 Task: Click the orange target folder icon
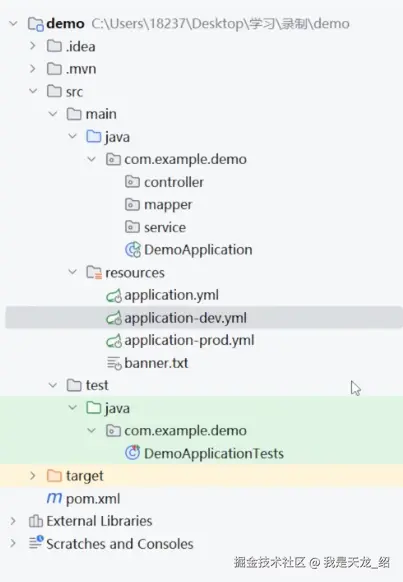pos(55,475)
